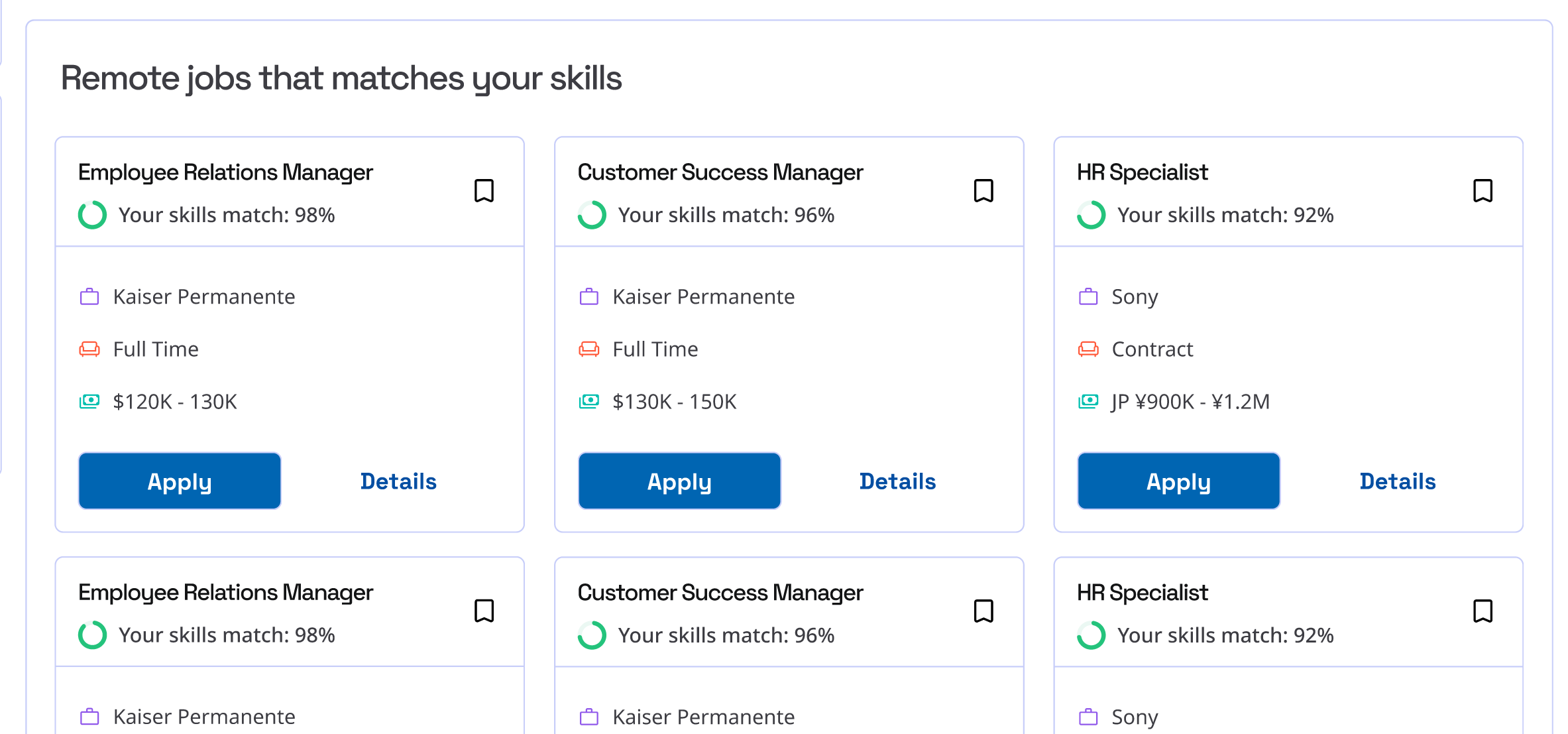Click the 92% skills match progress ring
Image resolution: width=1568 pixels, height=734 pixels.
pos(1092,215)
